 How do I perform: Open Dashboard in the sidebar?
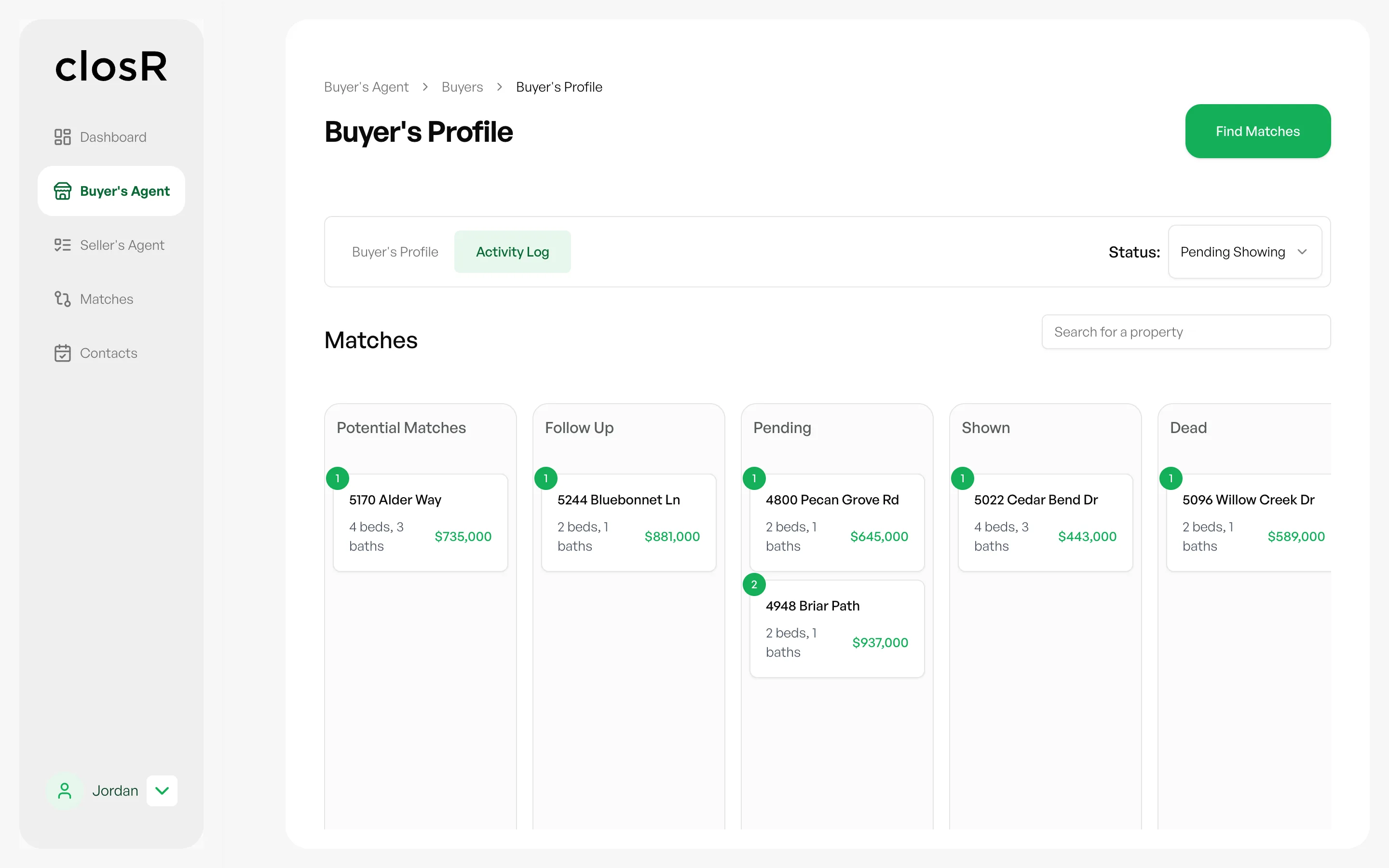111,137
